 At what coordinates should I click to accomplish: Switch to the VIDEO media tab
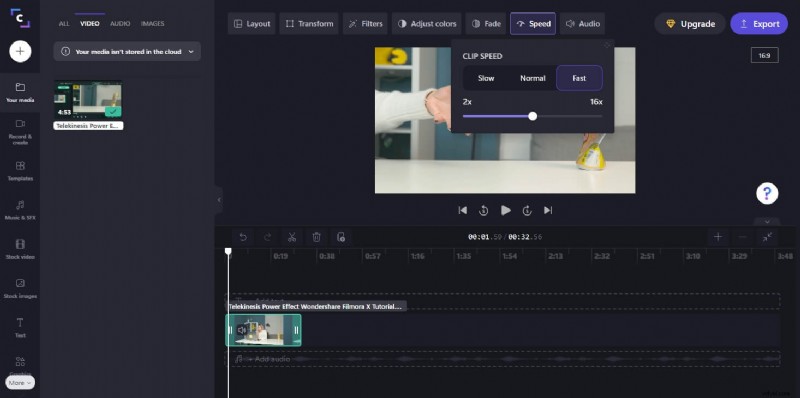point(90,23)
